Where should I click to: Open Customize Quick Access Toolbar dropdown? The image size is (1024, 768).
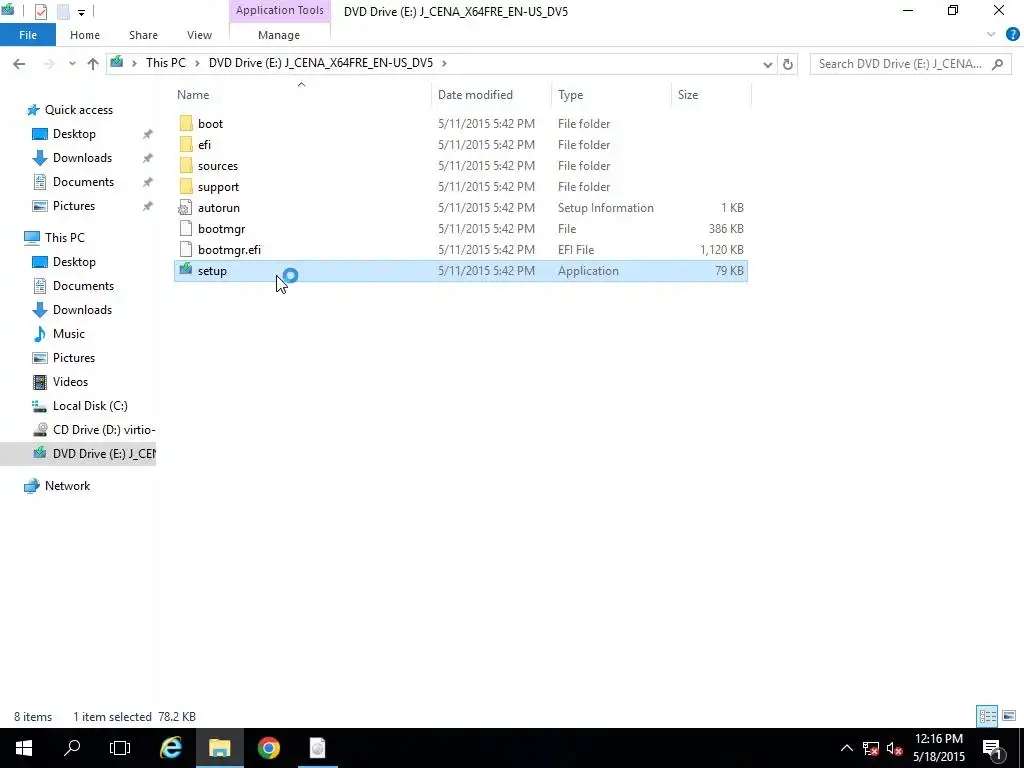coord(81,12)
